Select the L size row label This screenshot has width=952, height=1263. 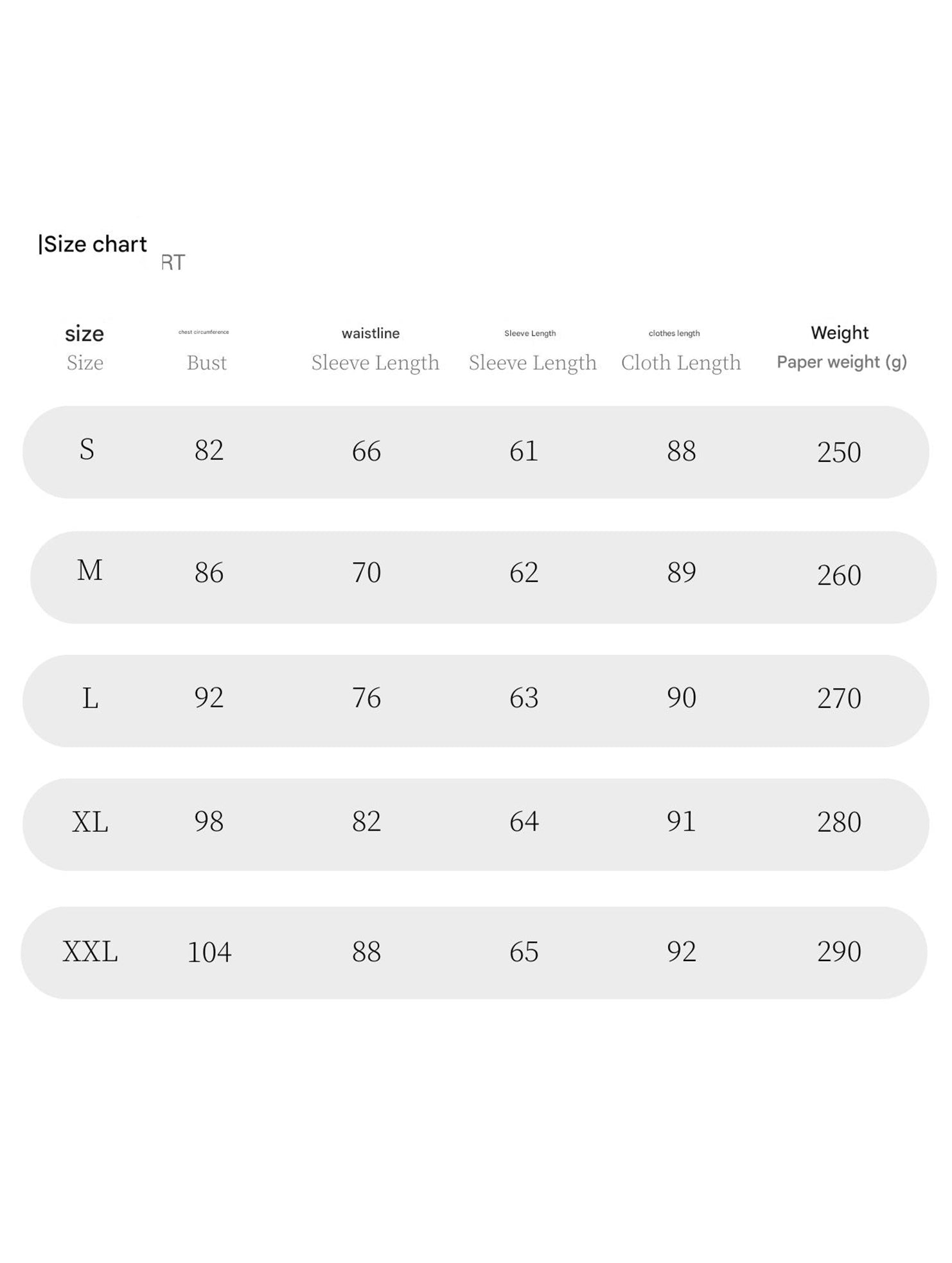point(90,698)
